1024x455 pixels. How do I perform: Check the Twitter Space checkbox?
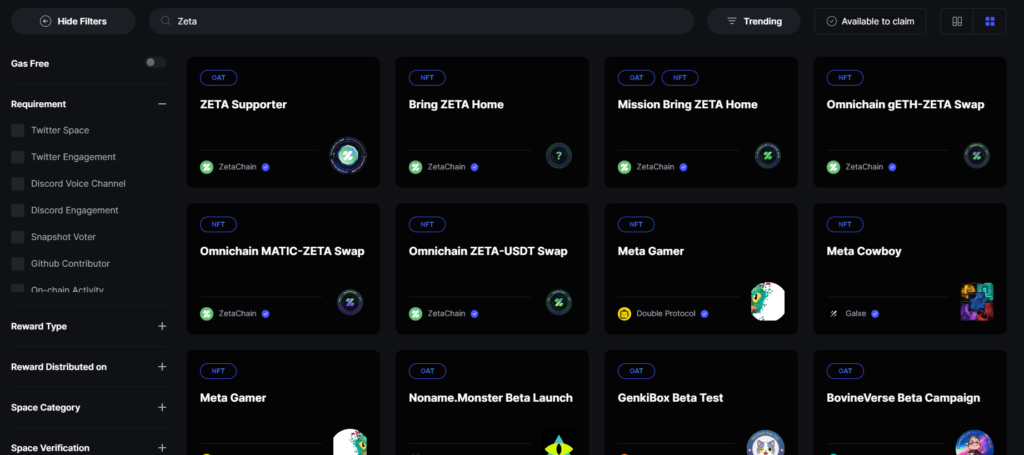pyautogui.click(x=18, y=130)
